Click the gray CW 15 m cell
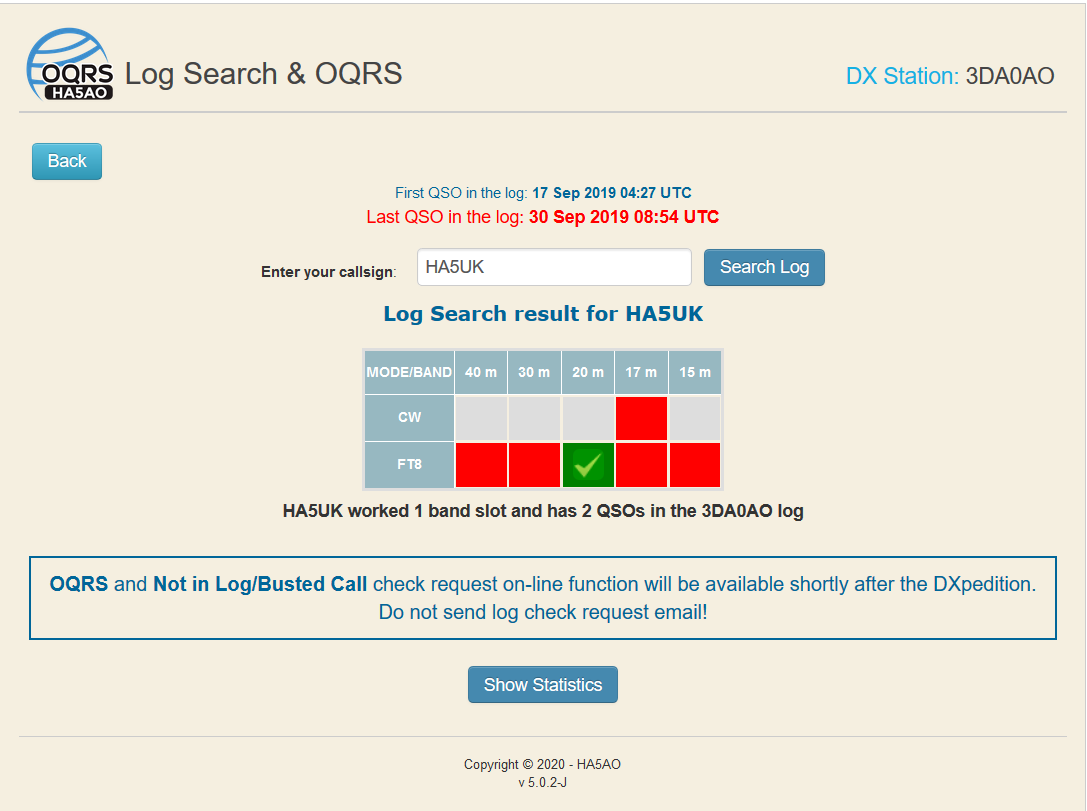1087x811 pixels. pyautogui.click(x=695, y=418)
